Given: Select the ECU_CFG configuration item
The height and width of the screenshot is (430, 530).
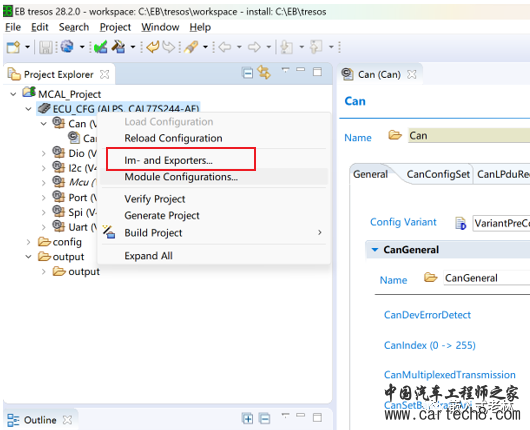Looking at the screenshot, I should click(118, 109).
